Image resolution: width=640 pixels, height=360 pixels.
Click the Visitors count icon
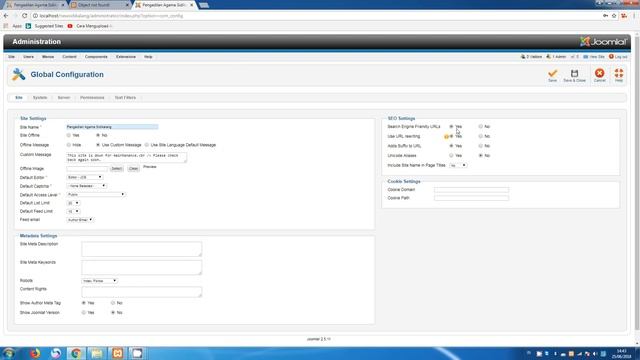click(523, 57)
